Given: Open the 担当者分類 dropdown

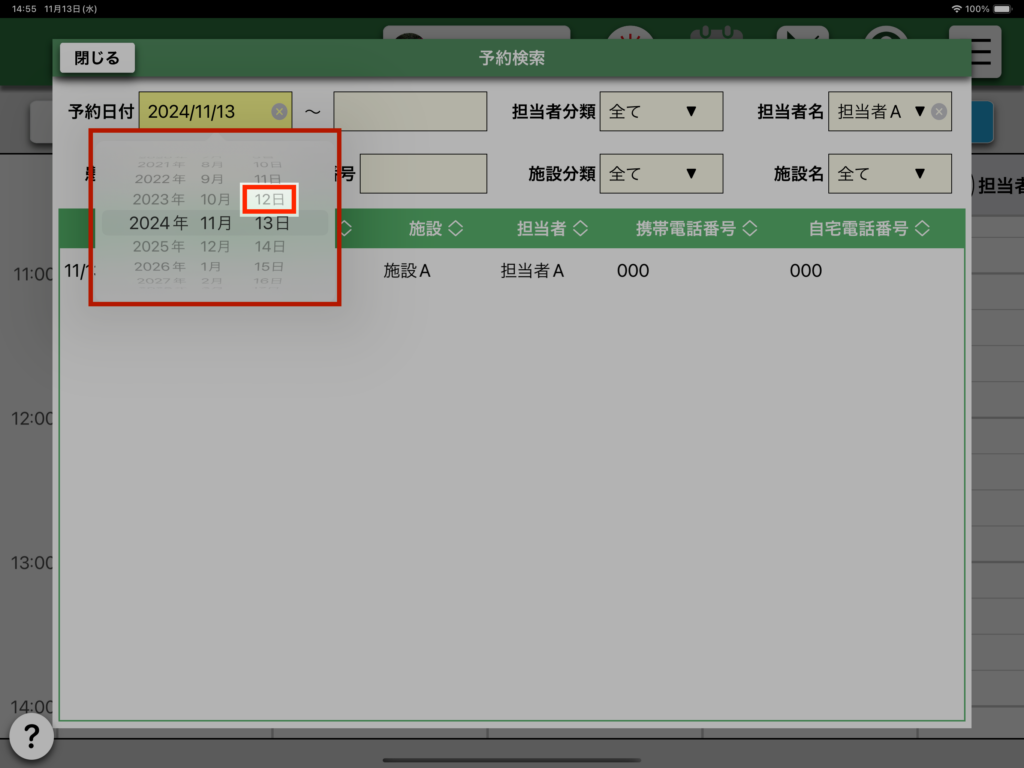Looking at the screenshot, I should click(660, 112).
